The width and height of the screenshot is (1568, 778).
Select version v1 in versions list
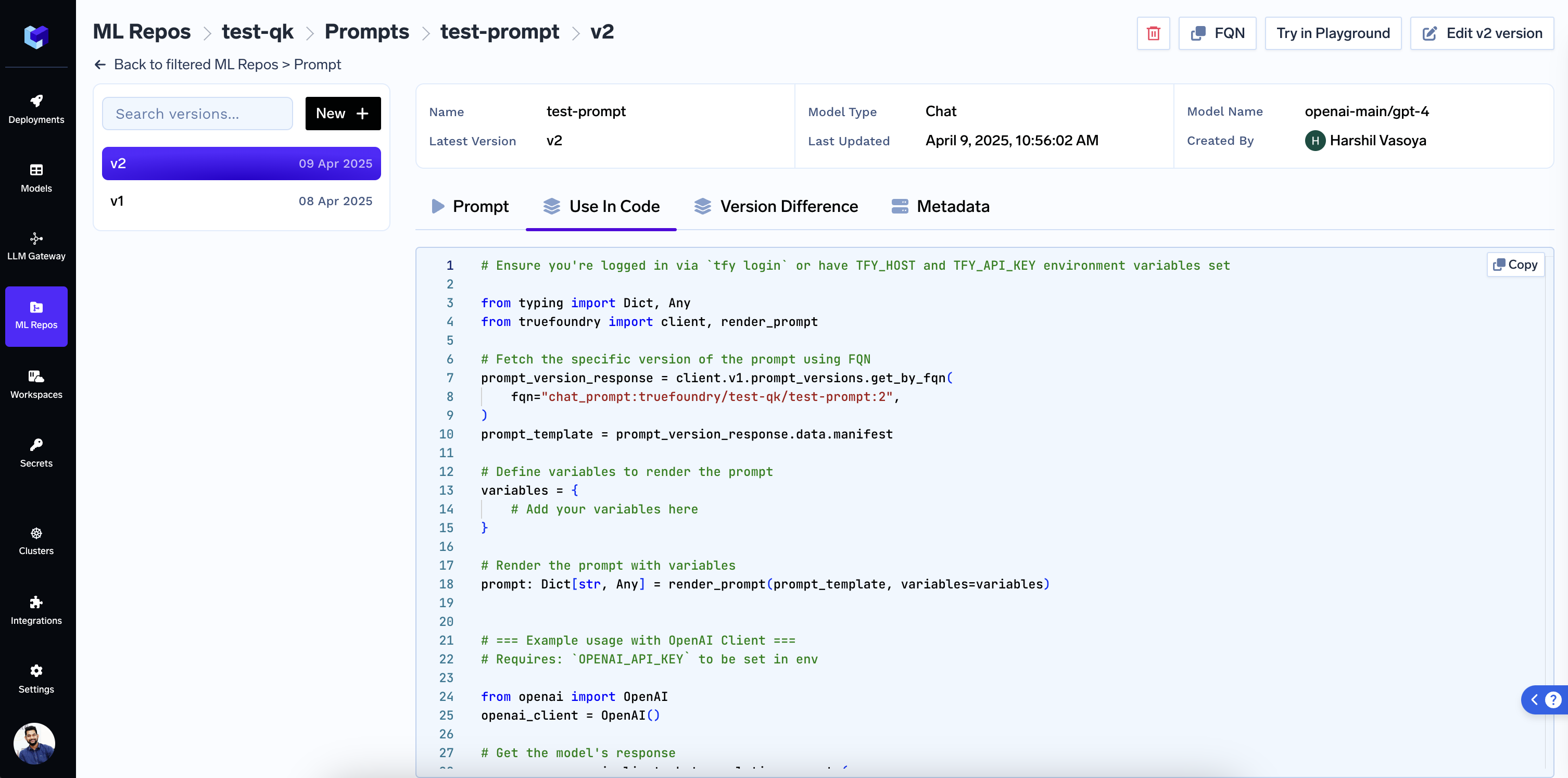[x=241, y=201]
